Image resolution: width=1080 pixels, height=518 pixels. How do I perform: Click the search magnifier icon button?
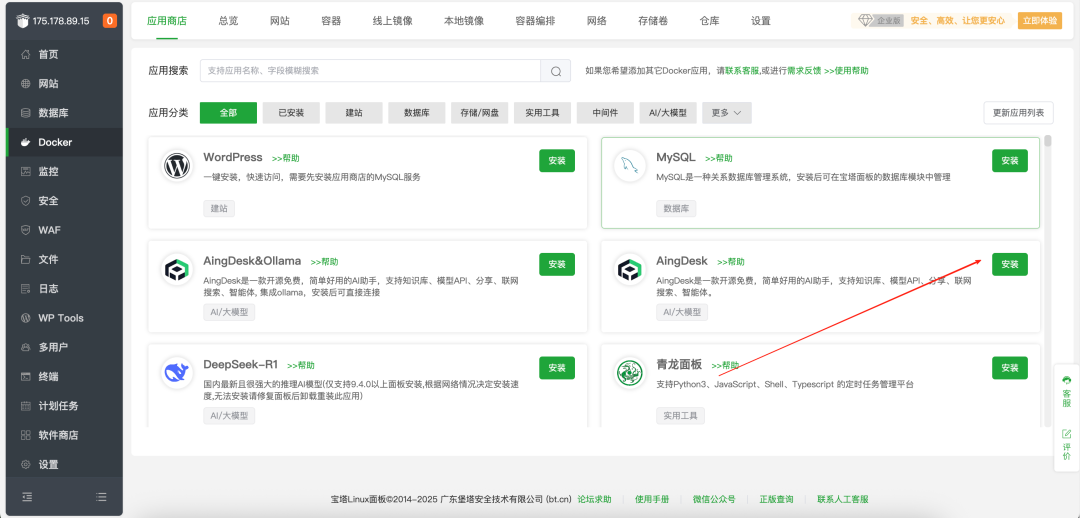[x=556, y=70]
